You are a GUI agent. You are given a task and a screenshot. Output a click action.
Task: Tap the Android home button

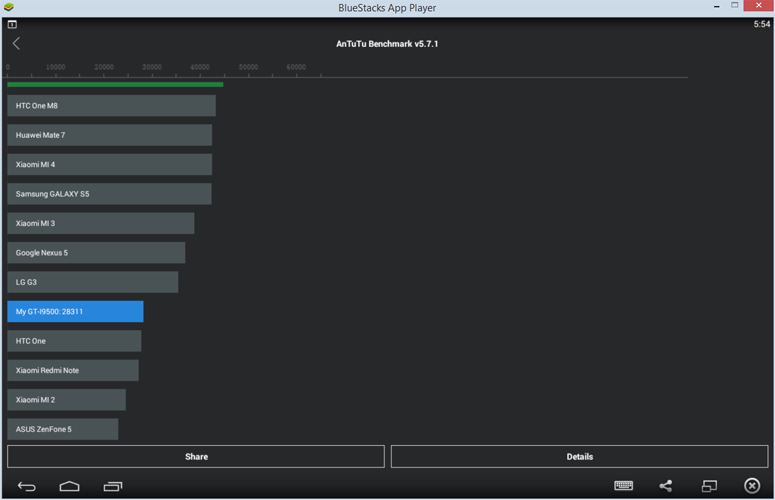[69, 487]
